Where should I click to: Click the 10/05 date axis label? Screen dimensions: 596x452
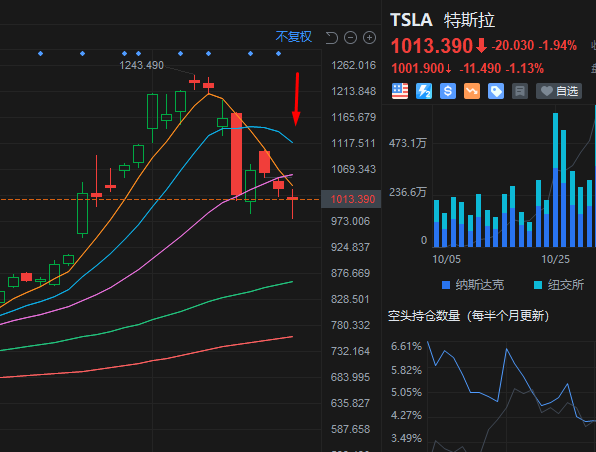point(447,259)
